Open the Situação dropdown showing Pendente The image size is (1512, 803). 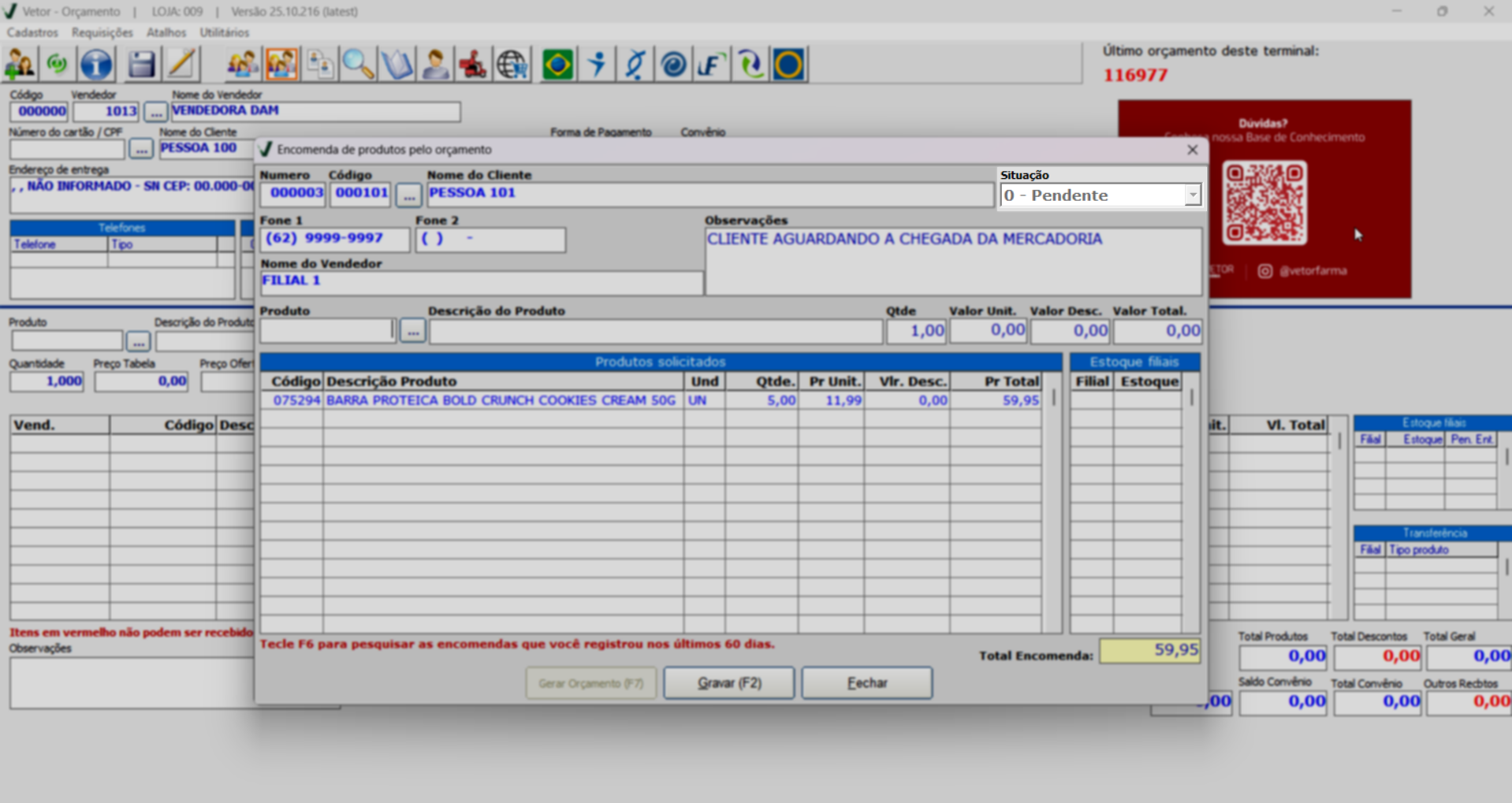1192,195
